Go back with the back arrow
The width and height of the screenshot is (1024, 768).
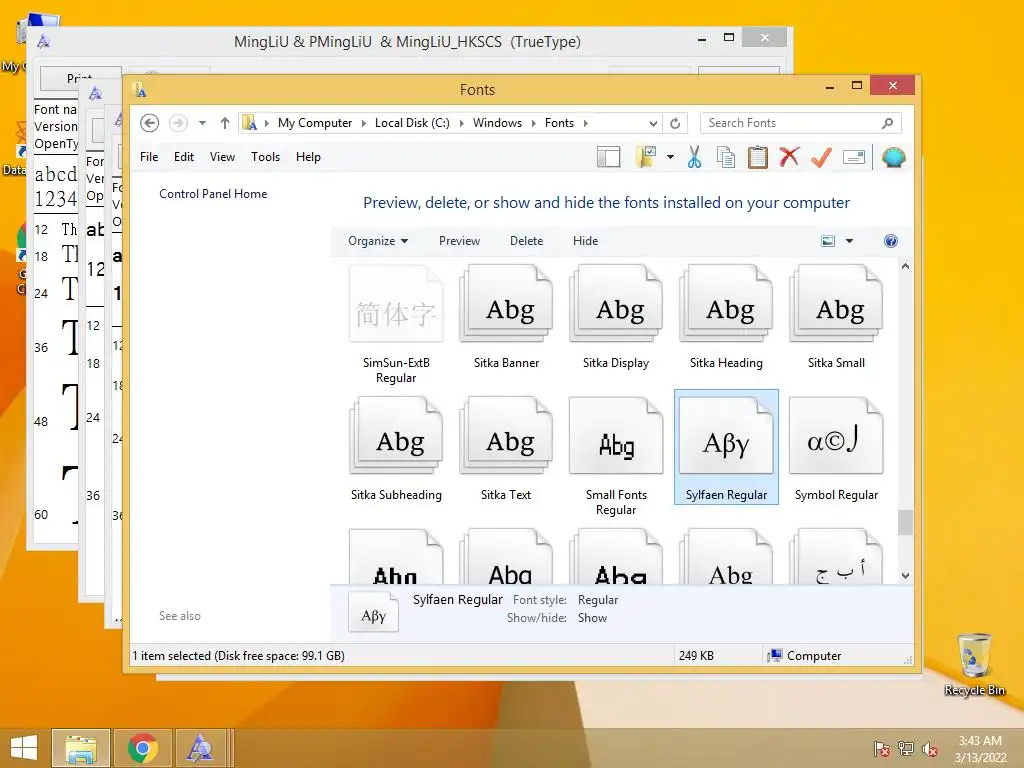click(150, 123)
